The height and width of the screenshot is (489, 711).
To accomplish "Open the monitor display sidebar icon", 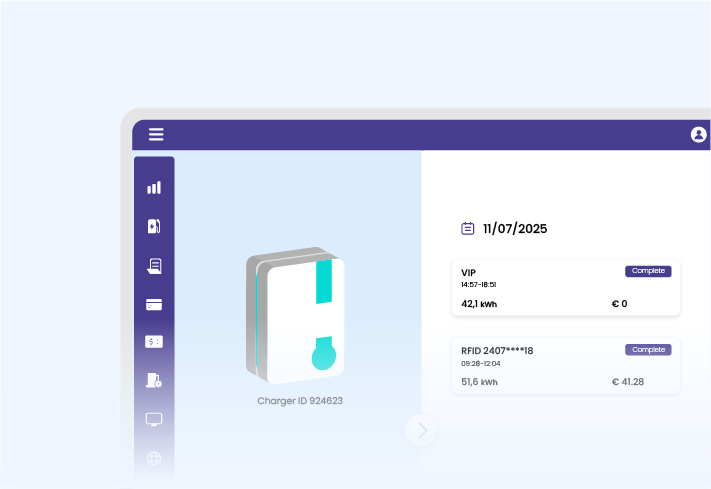I will [154, 419].
